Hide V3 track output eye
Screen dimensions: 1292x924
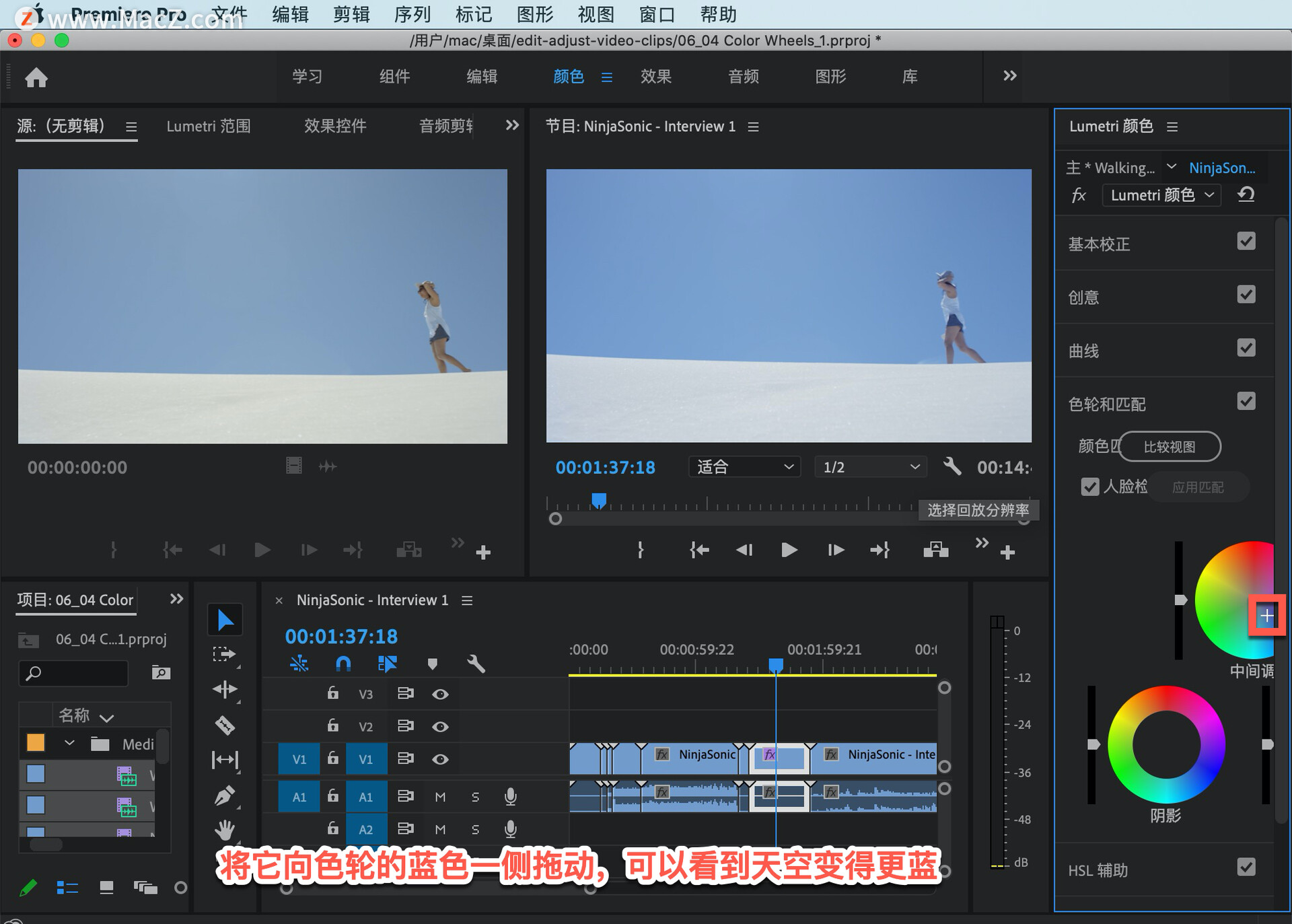[440, 694]
